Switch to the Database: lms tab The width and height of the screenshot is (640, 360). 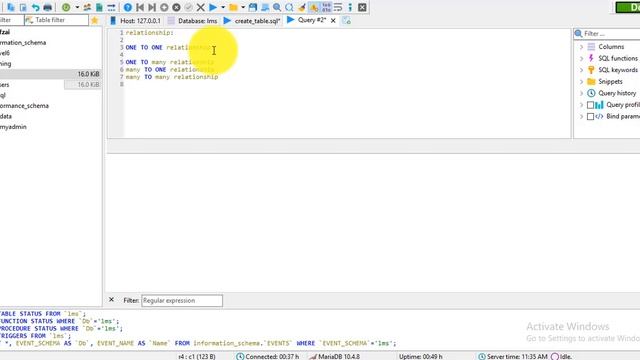tap(193, 20)
